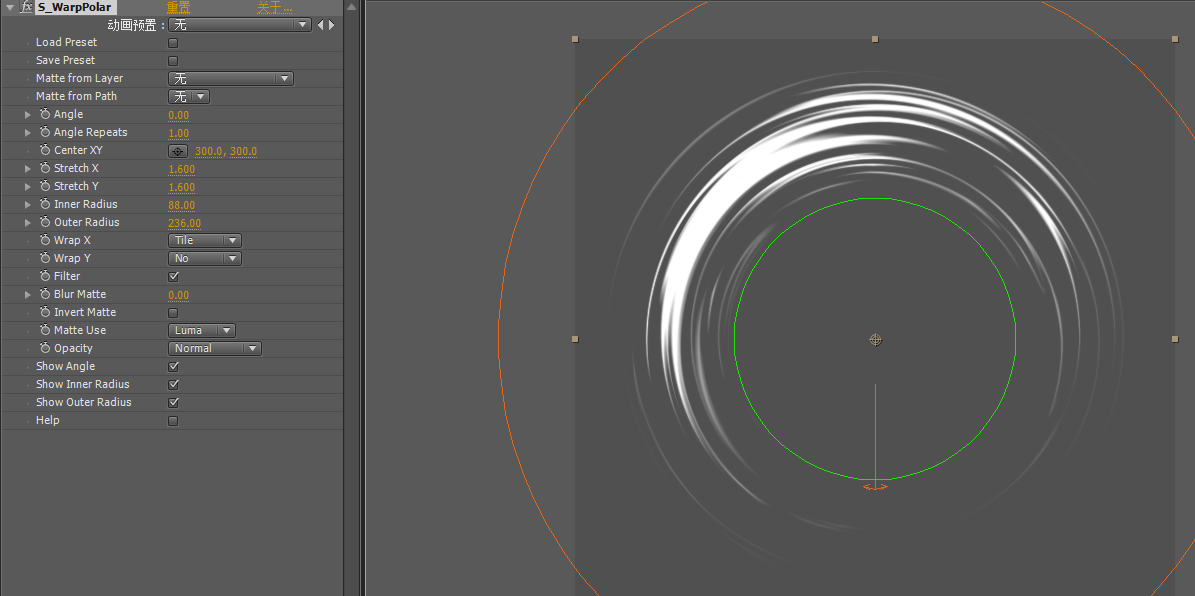Image resolution: width=1195 pixels, height=596 pixels.
Task: Uncheck the Show Outer Radius checkbox
Action: [x=173, y=402]
